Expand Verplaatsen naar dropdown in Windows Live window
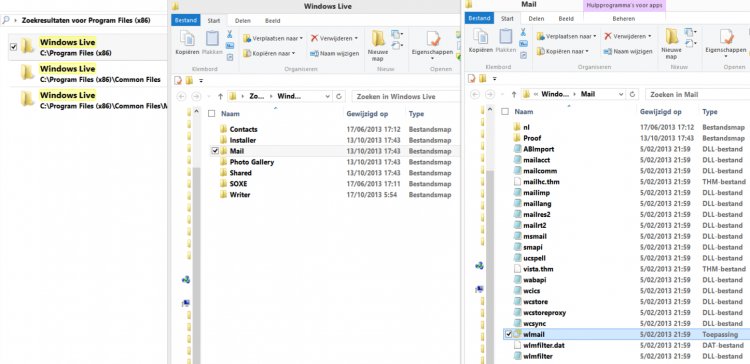 [x=300, y=38]
